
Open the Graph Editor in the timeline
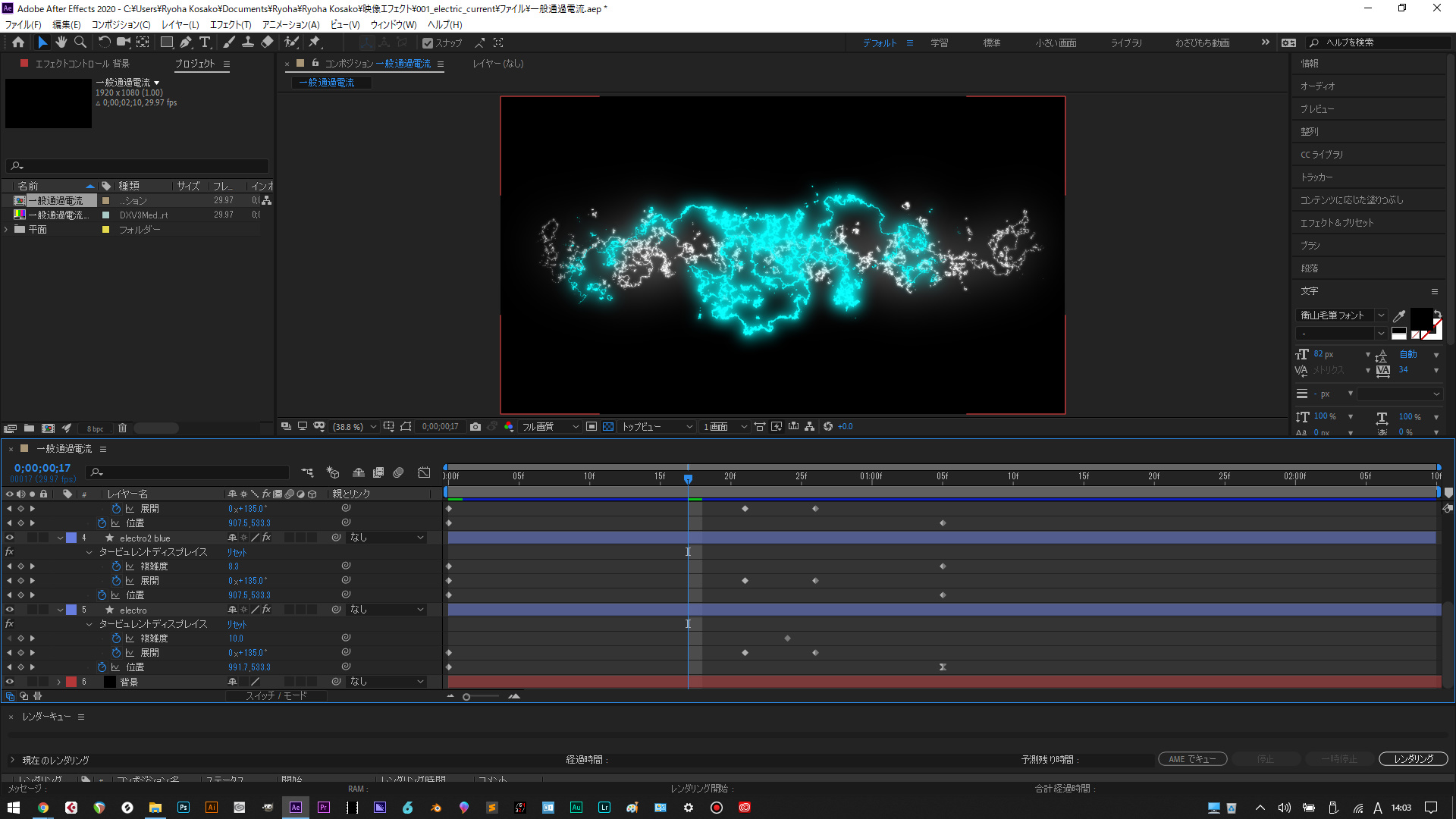[424, 472]
